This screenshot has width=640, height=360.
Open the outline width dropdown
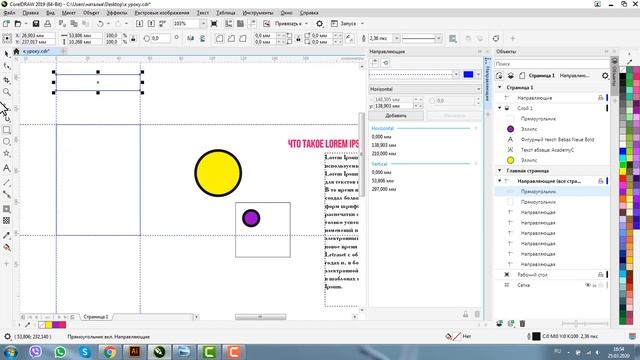(x=396, y=38)
